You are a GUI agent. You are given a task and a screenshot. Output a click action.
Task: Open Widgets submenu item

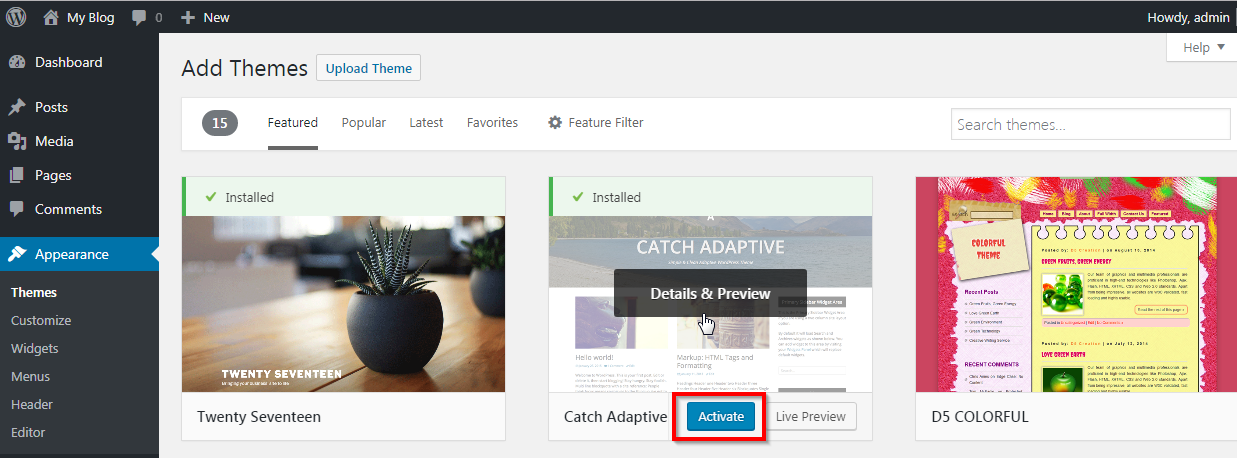pyautogui.click(x=35, y=349)
